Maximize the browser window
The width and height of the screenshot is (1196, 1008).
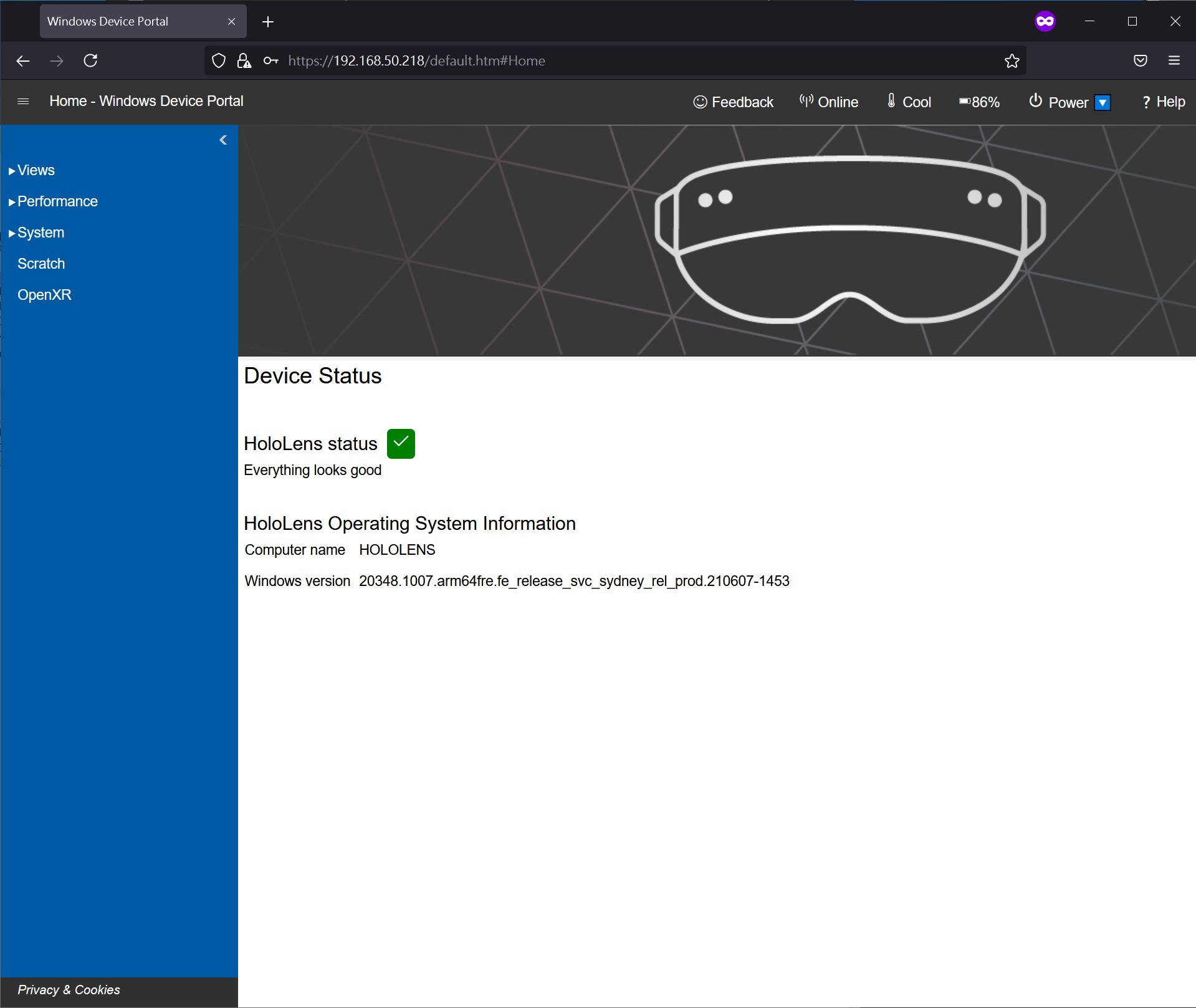tap(1132, 21)
